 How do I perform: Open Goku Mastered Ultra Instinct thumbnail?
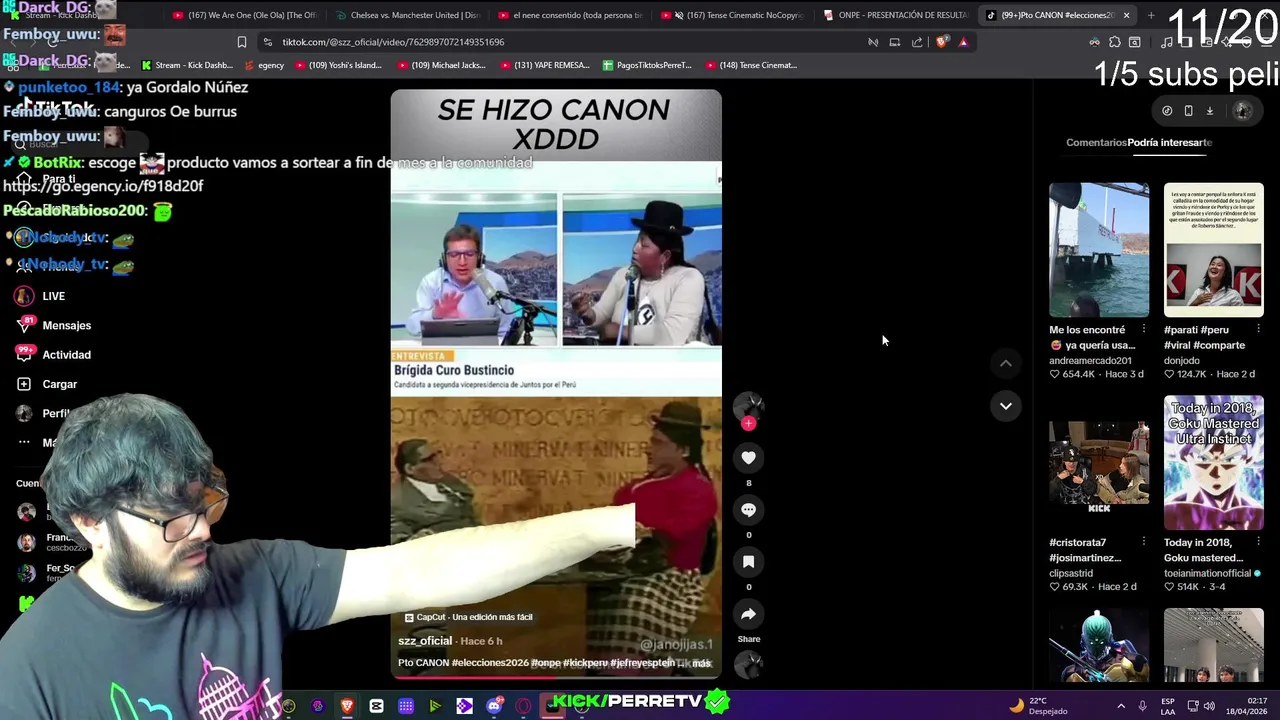click(1214, 462)
